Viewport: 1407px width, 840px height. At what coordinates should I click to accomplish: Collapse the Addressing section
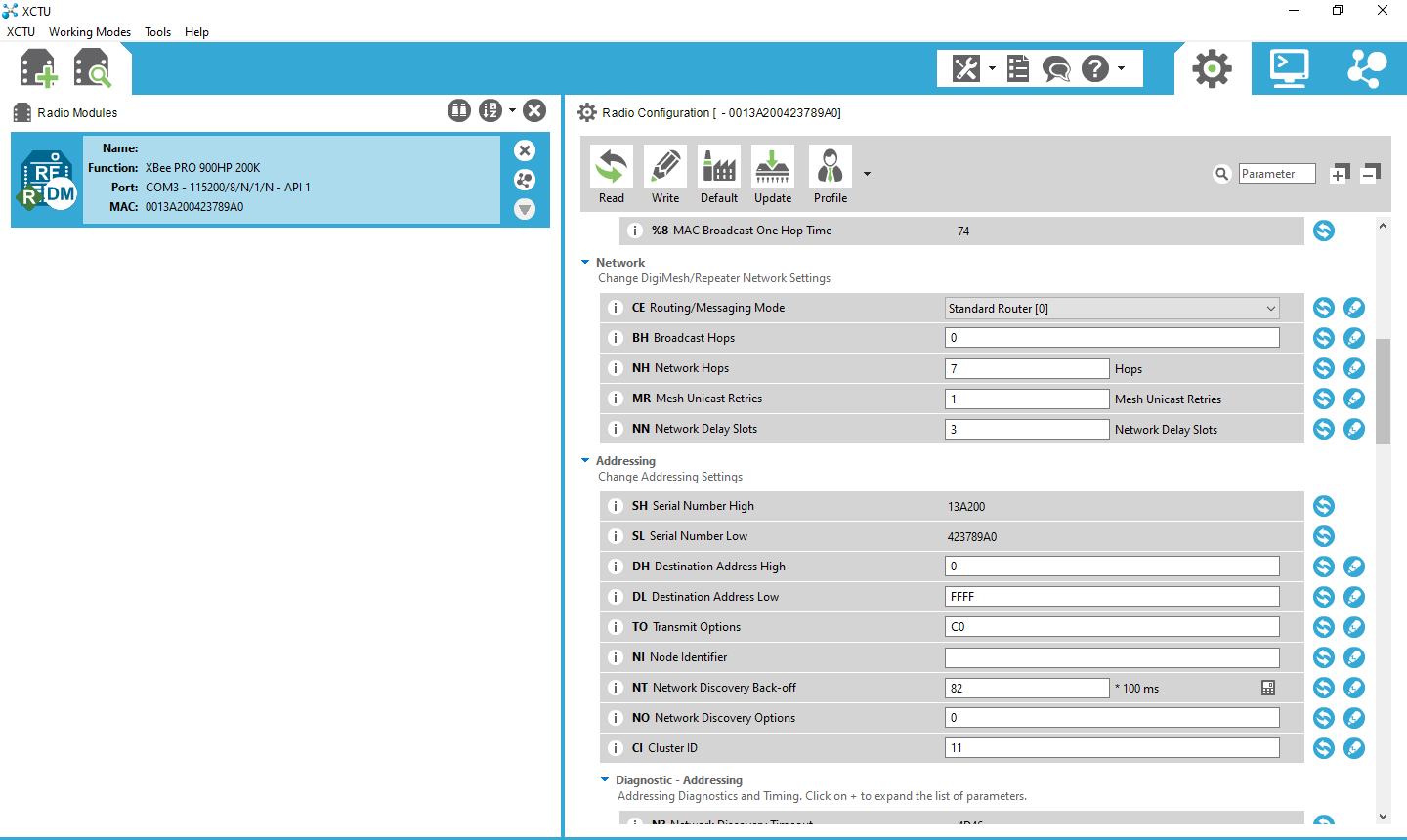[585, 461]
